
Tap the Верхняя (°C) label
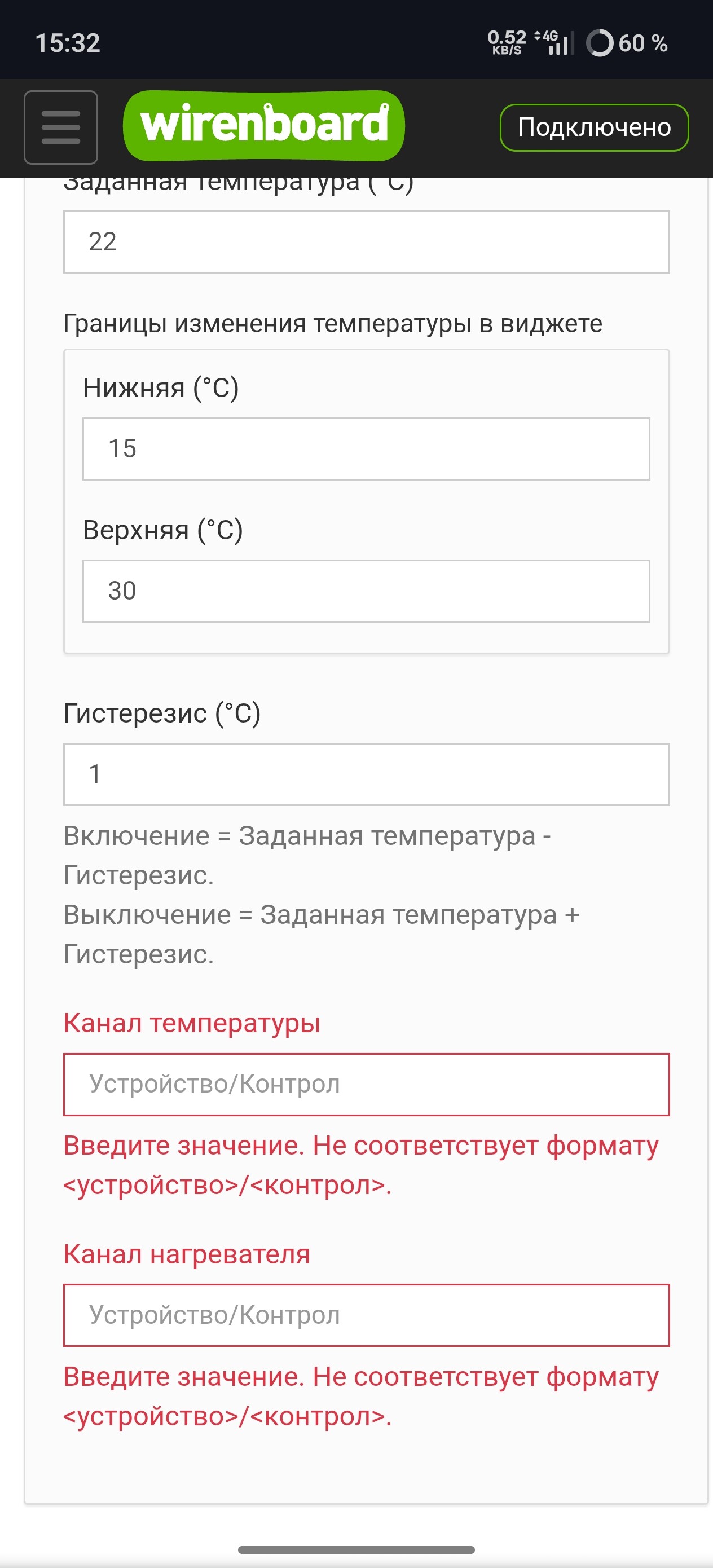[163, 530]
